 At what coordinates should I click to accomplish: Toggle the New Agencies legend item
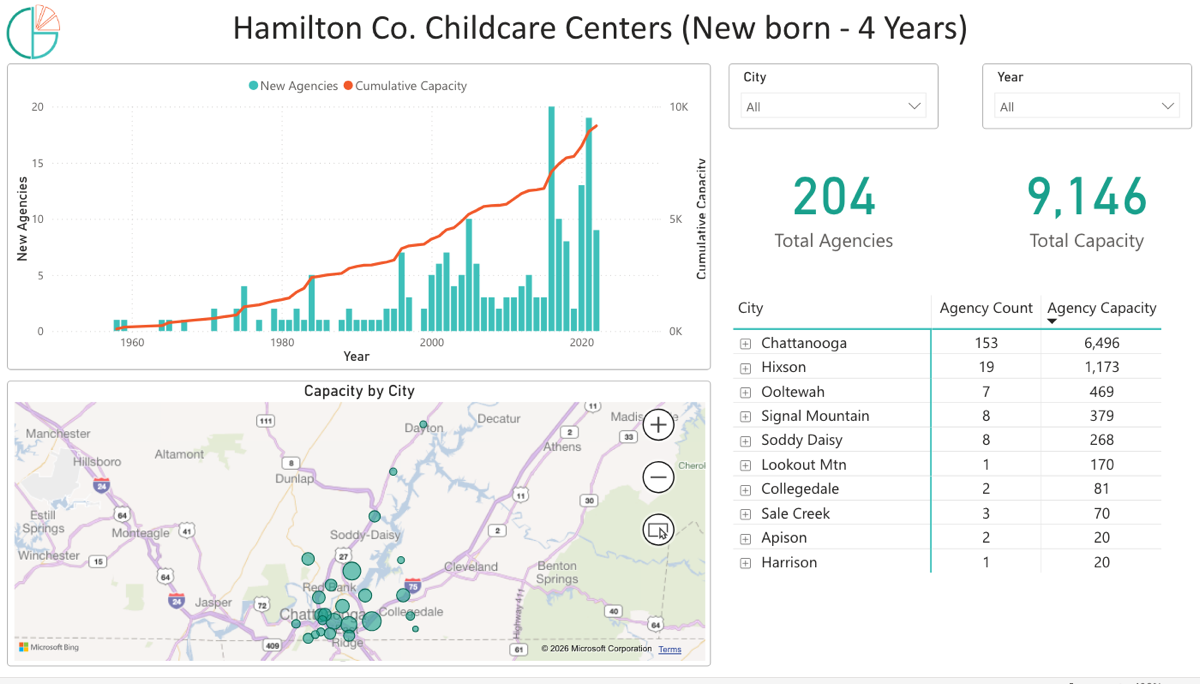(294, 86)
